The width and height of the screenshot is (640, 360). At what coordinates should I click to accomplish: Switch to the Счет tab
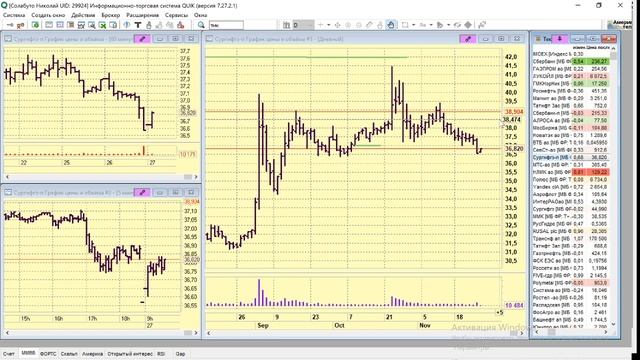click(x=9, y=354)
